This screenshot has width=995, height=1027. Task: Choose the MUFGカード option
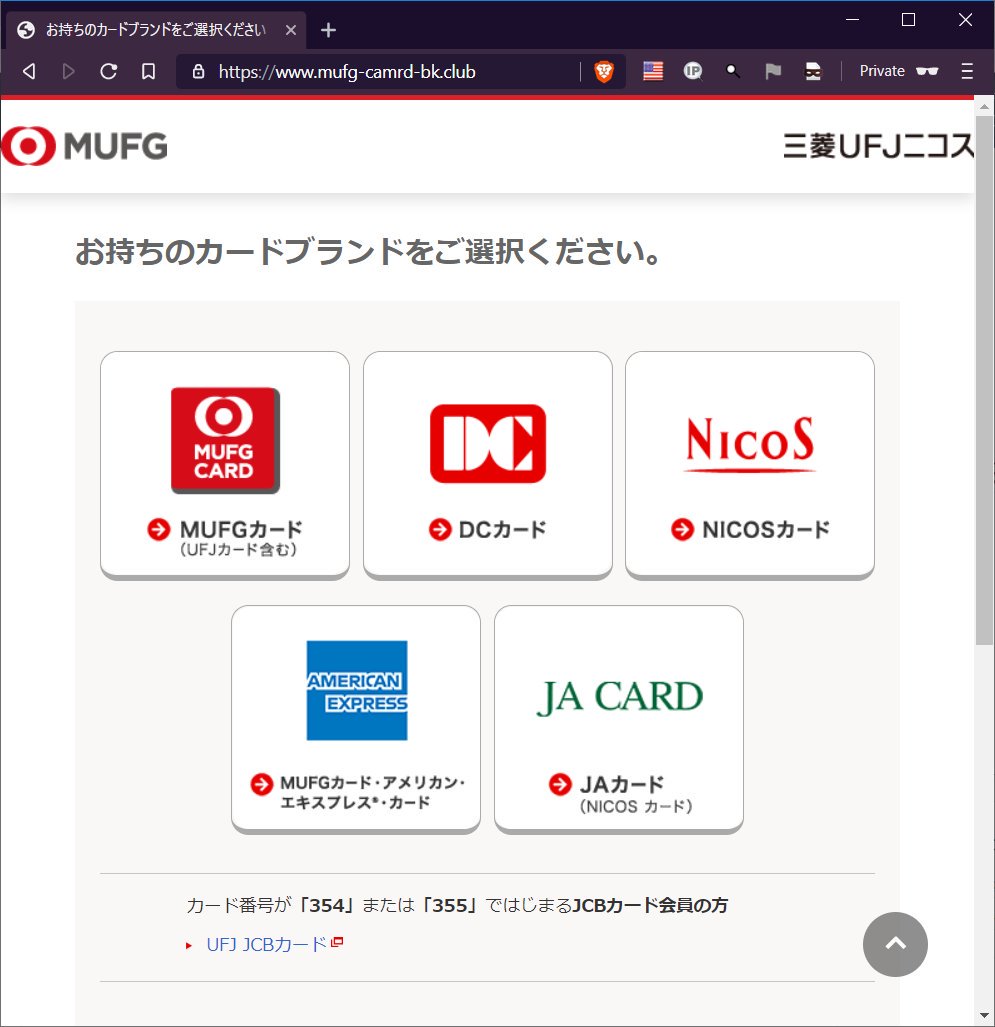(225, 464)
